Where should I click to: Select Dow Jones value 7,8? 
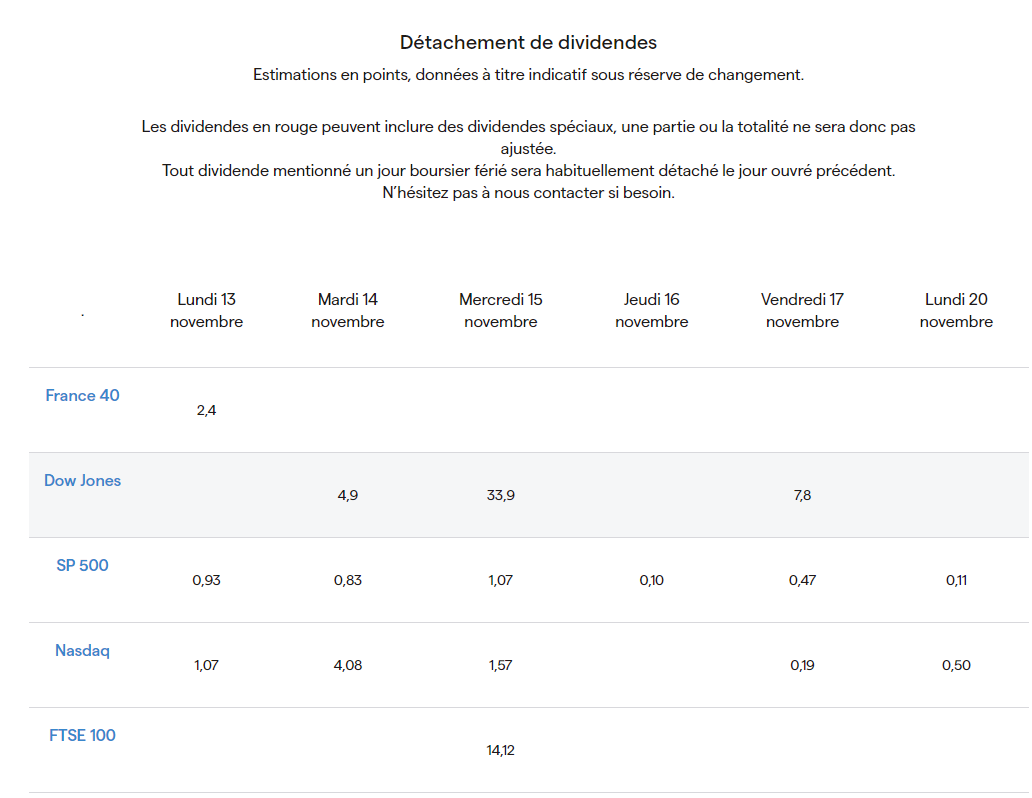pyautogui.click(x=802, y=495)
